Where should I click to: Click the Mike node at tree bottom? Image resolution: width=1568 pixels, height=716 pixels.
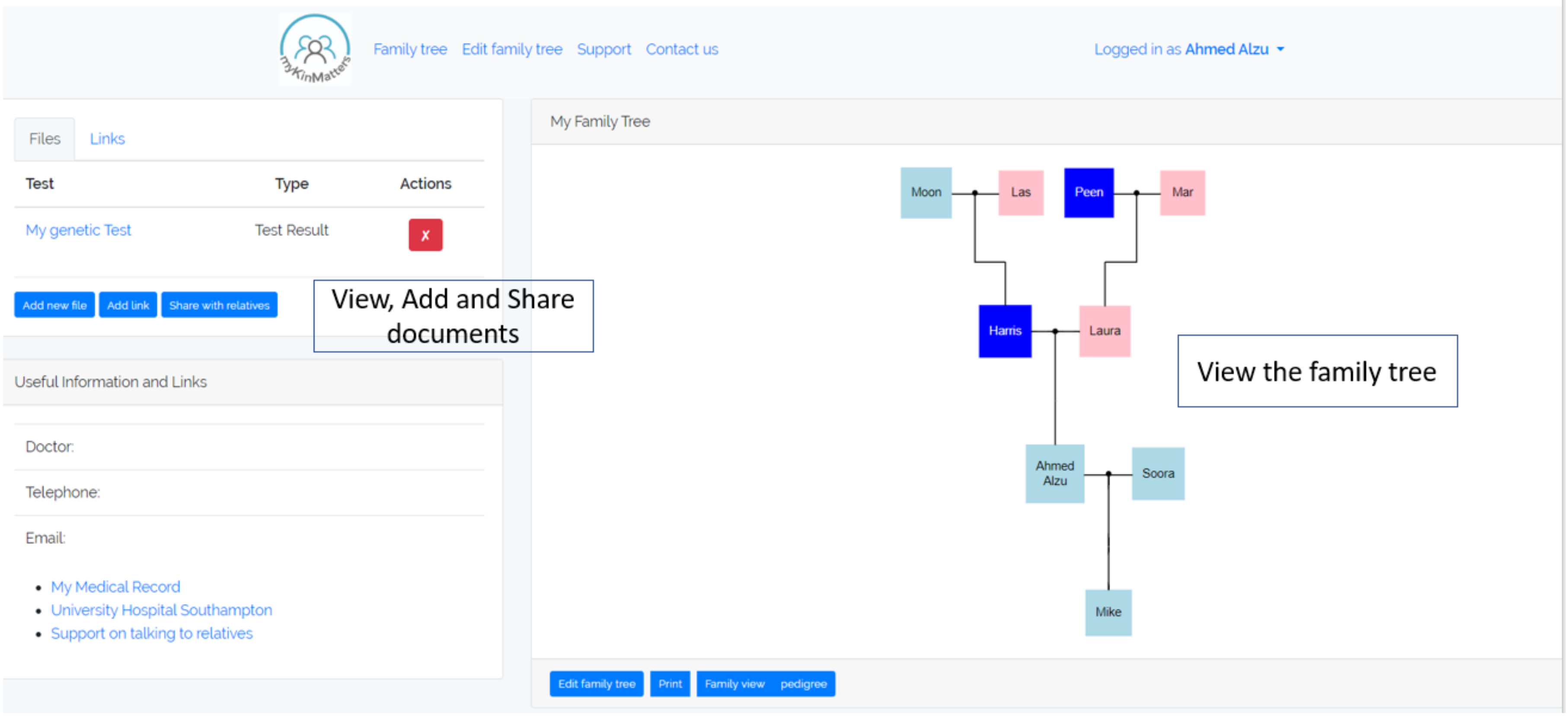click(1108, 612)
